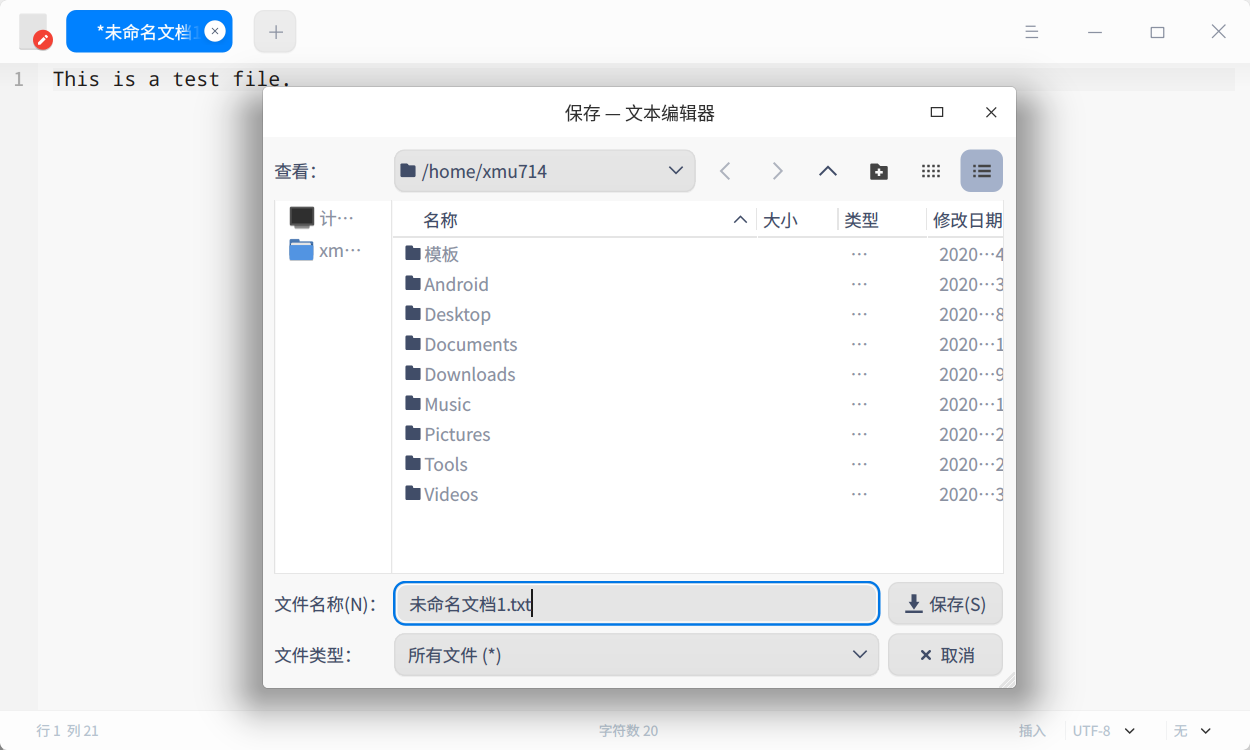This screenshot has width=1250, height=750.
Task: Go back in save dialog navigation
Action: click(x=726, y=171)
